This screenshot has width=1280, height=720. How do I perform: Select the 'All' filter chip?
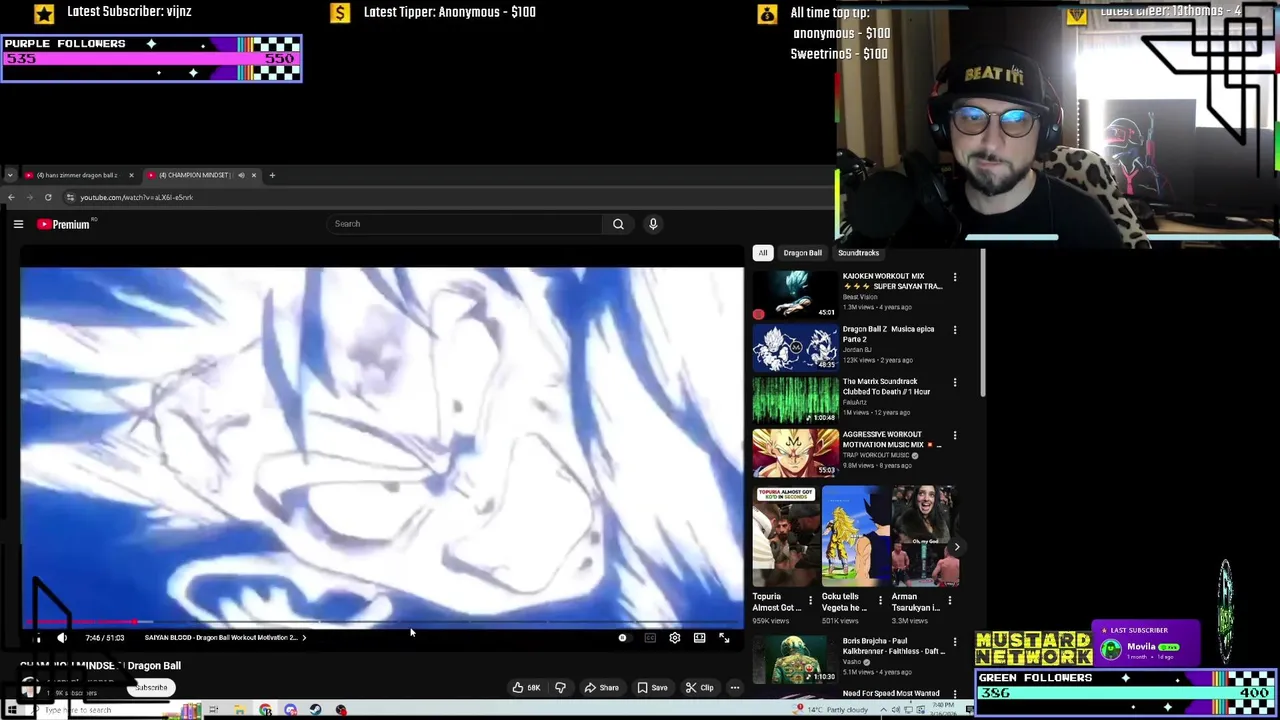[763, 253]
